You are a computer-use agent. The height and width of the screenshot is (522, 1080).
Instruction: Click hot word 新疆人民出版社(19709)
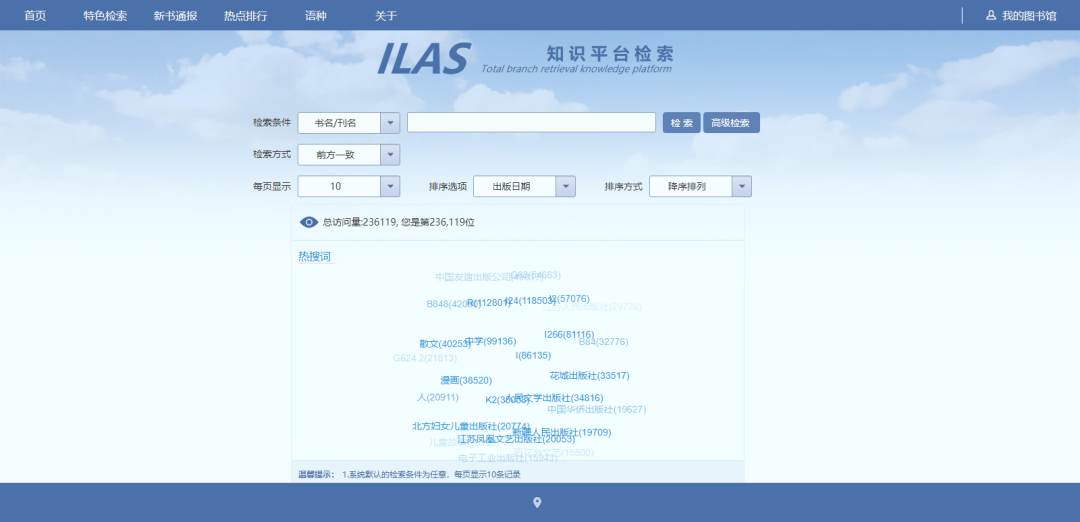coord(562,432)
